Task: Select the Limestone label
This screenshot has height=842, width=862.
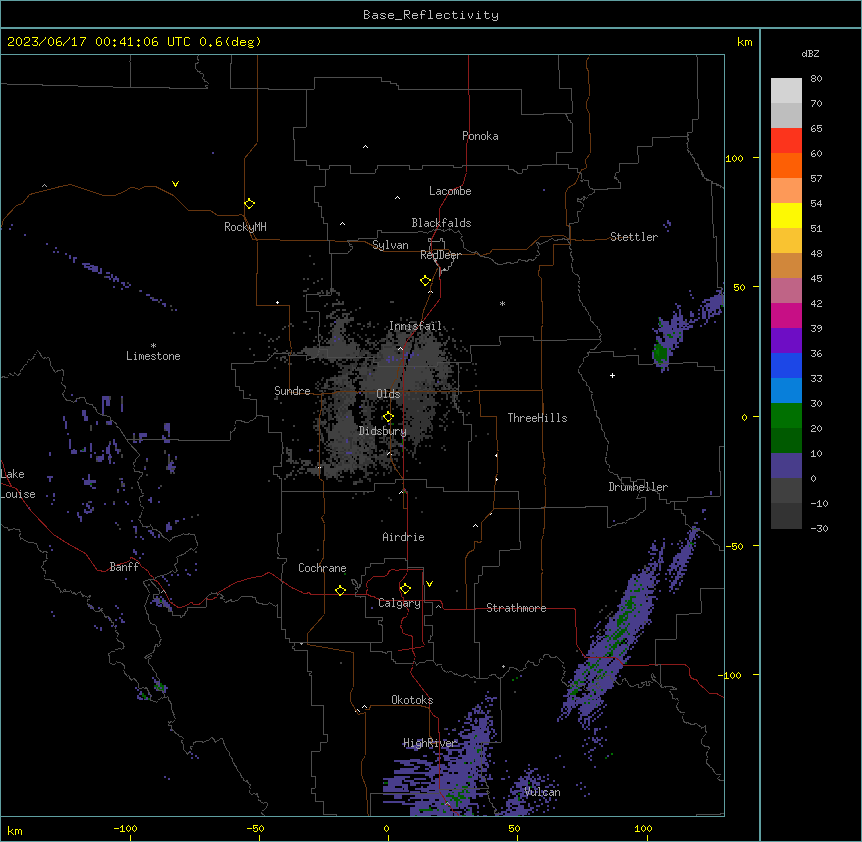Action: (x=153, y=356)
